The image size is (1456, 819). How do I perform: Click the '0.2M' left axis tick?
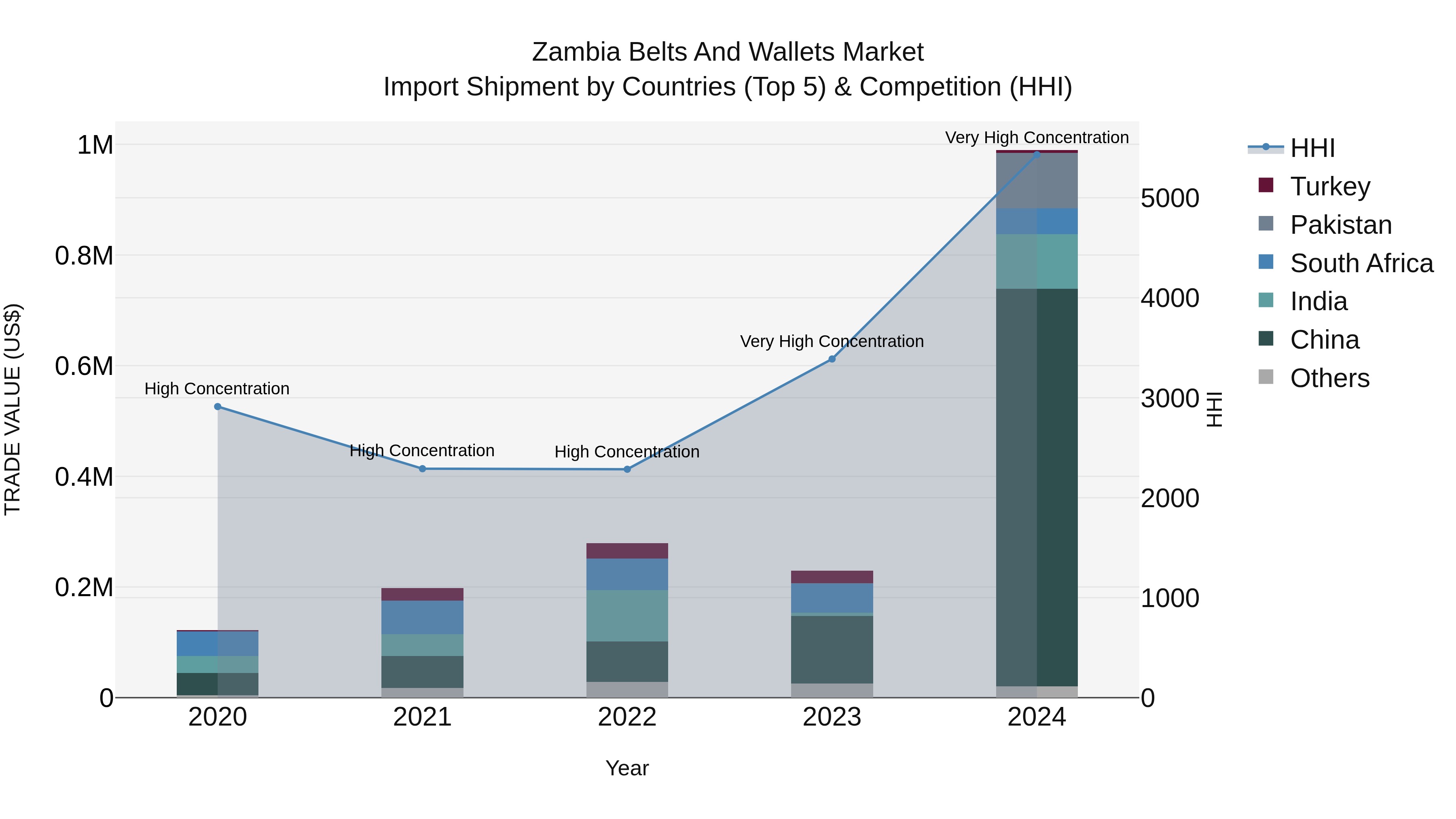84,587
